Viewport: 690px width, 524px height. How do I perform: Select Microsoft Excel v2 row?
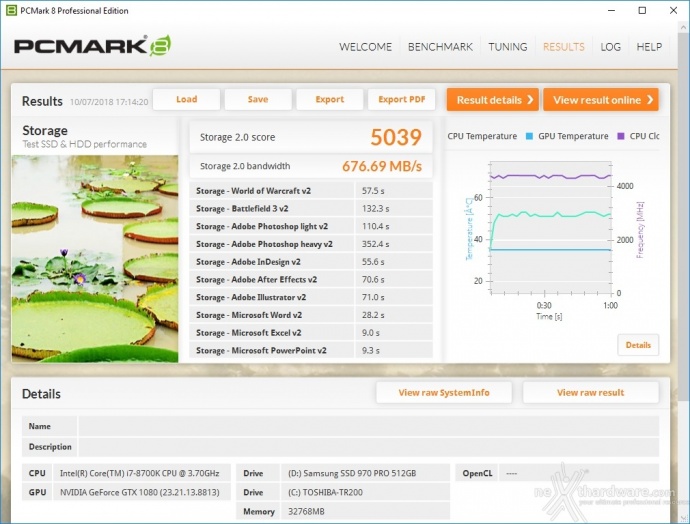(x=311, y=333)
